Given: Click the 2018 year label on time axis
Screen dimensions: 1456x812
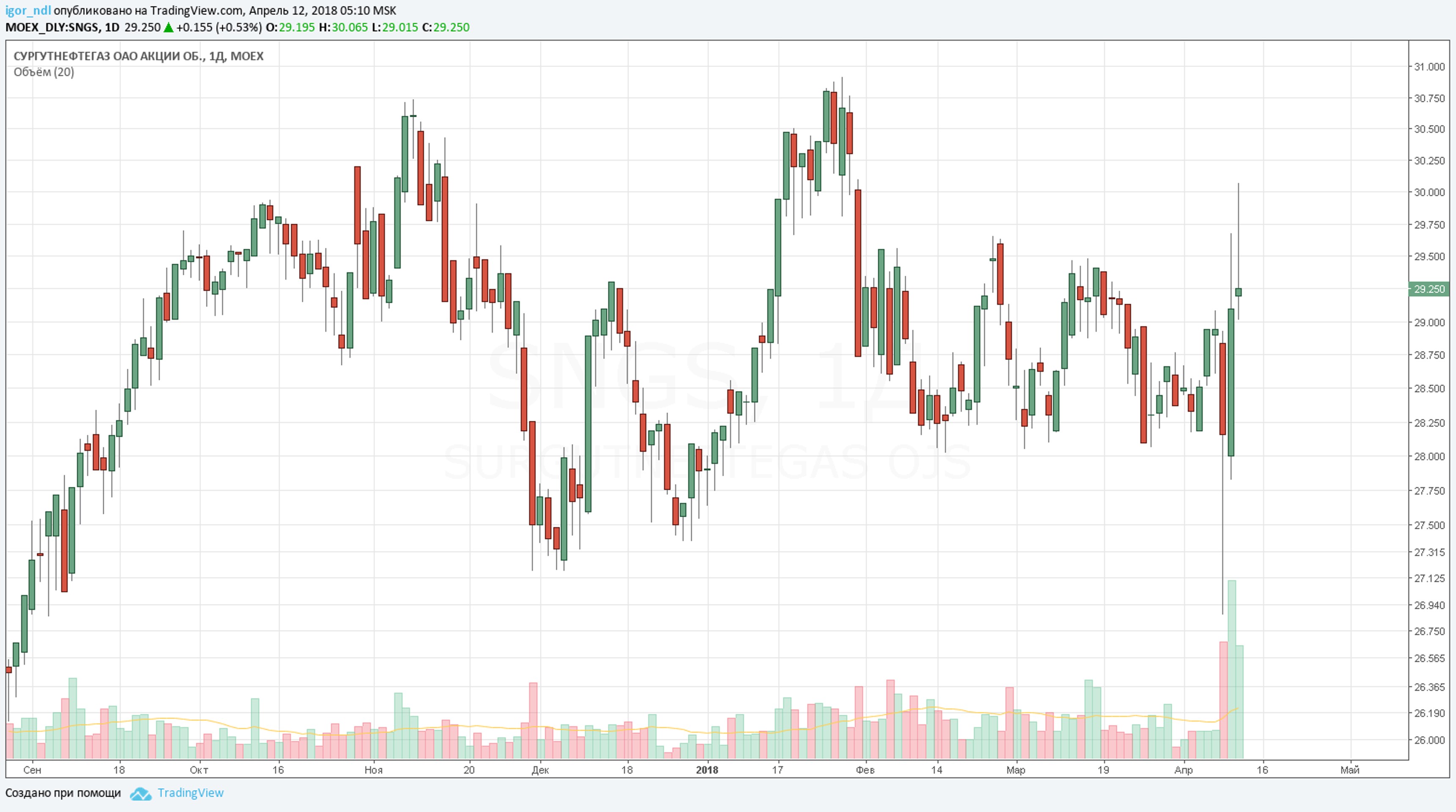Looking at the screenshot, I should coord(706,770).
